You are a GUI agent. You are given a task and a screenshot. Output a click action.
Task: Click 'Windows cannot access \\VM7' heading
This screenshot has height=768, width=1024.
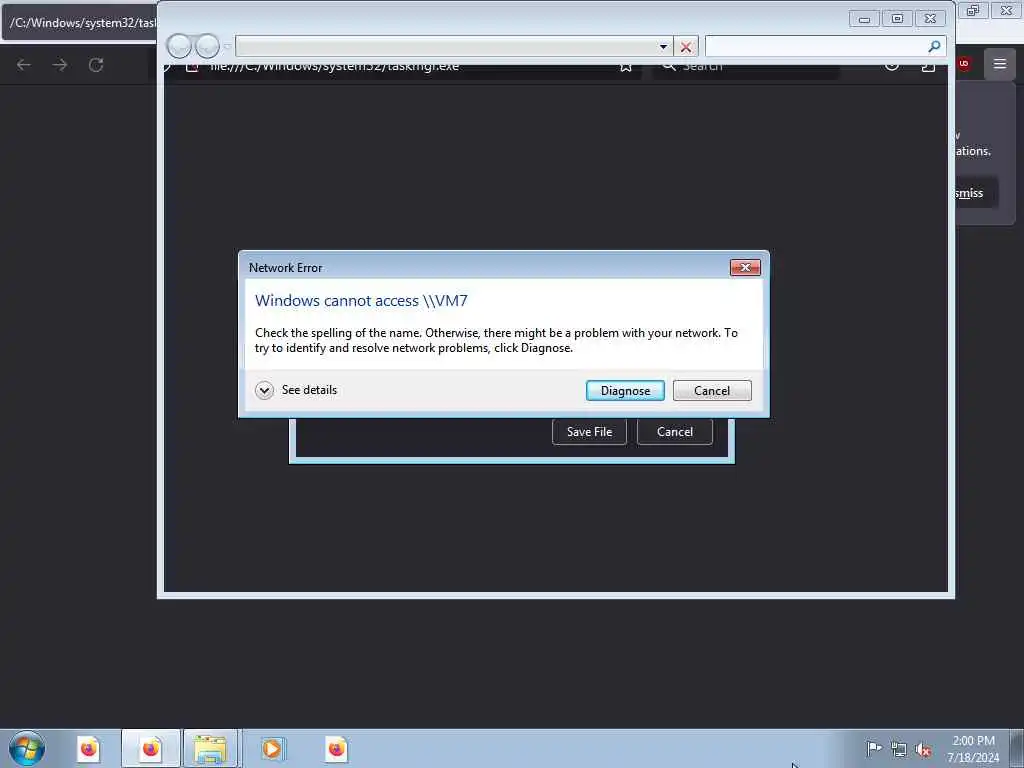click(x=361, y=300)
